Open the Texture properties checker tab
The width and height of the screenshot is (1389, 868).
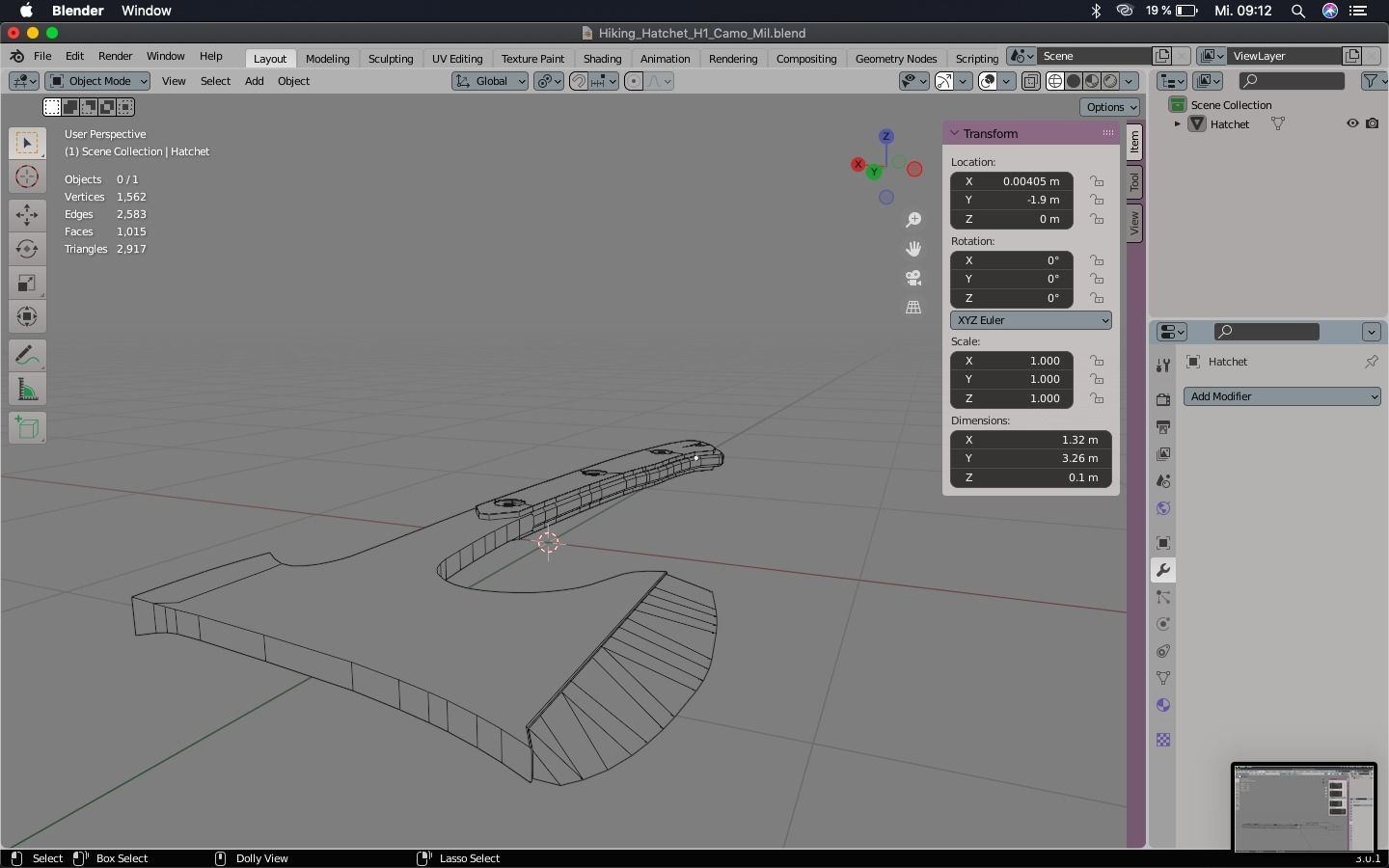tap(1163, 740)
